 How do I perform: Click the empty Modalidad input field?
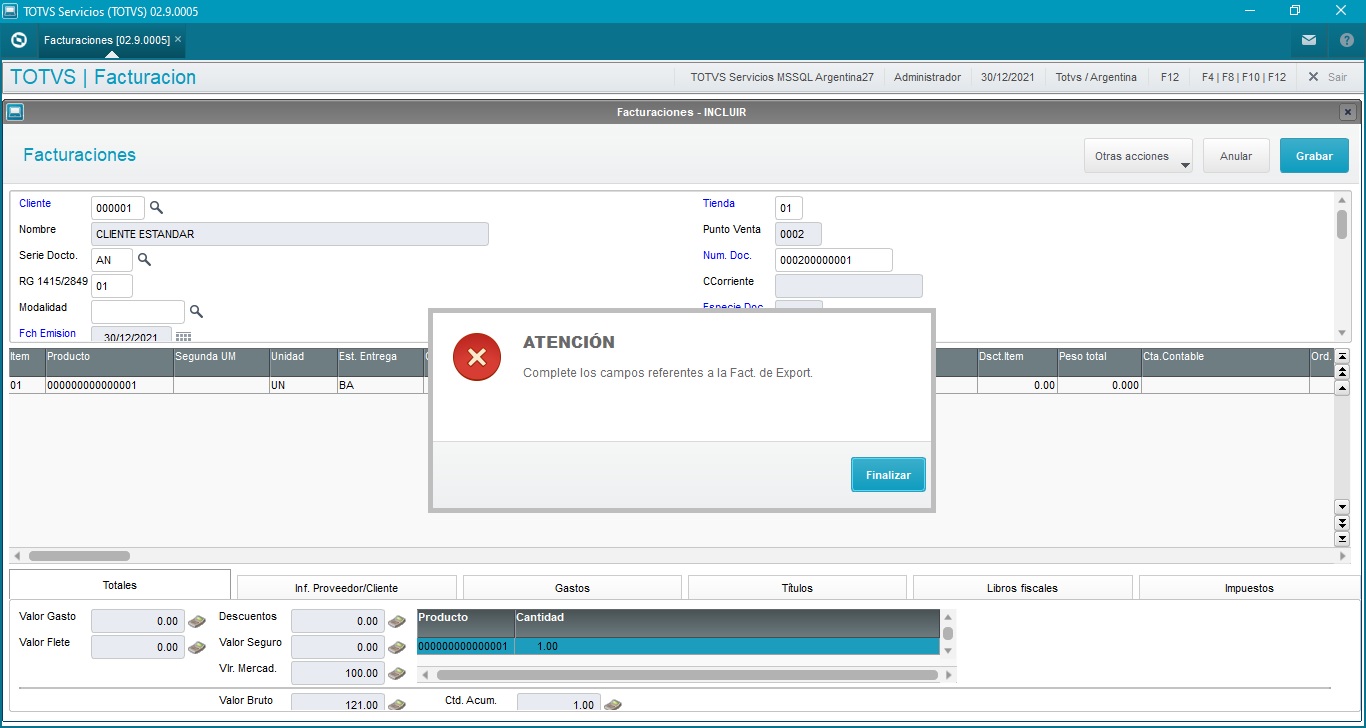[x=138, y=312]
